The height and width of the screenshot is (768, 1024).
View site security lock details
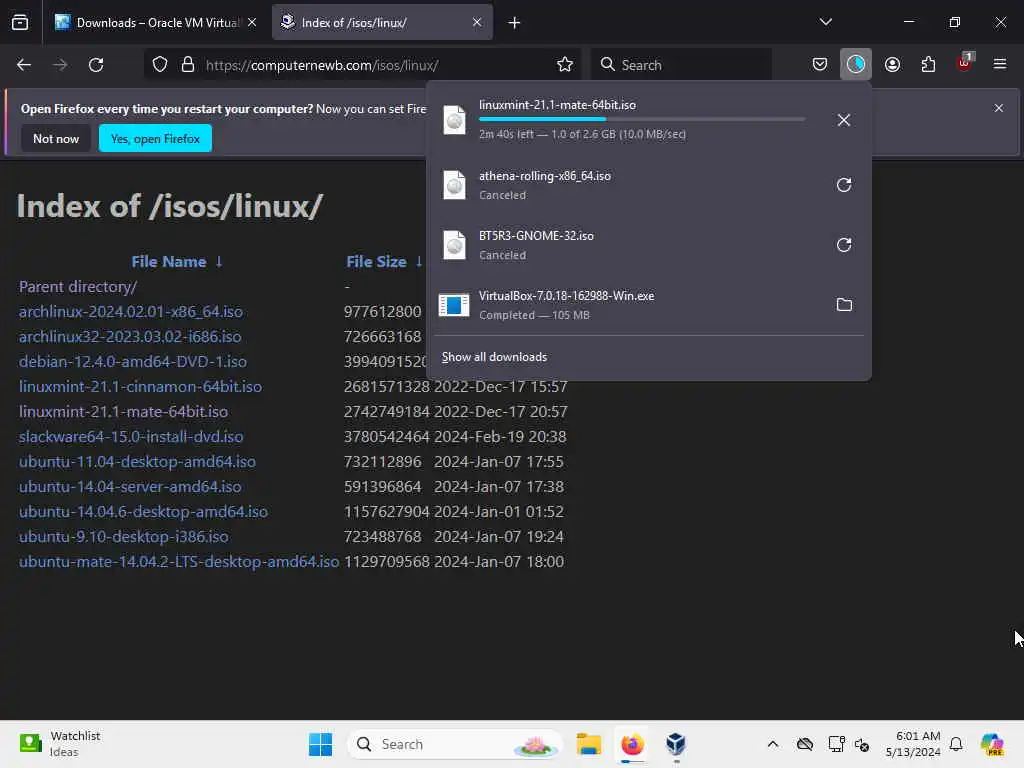(188, 65)
